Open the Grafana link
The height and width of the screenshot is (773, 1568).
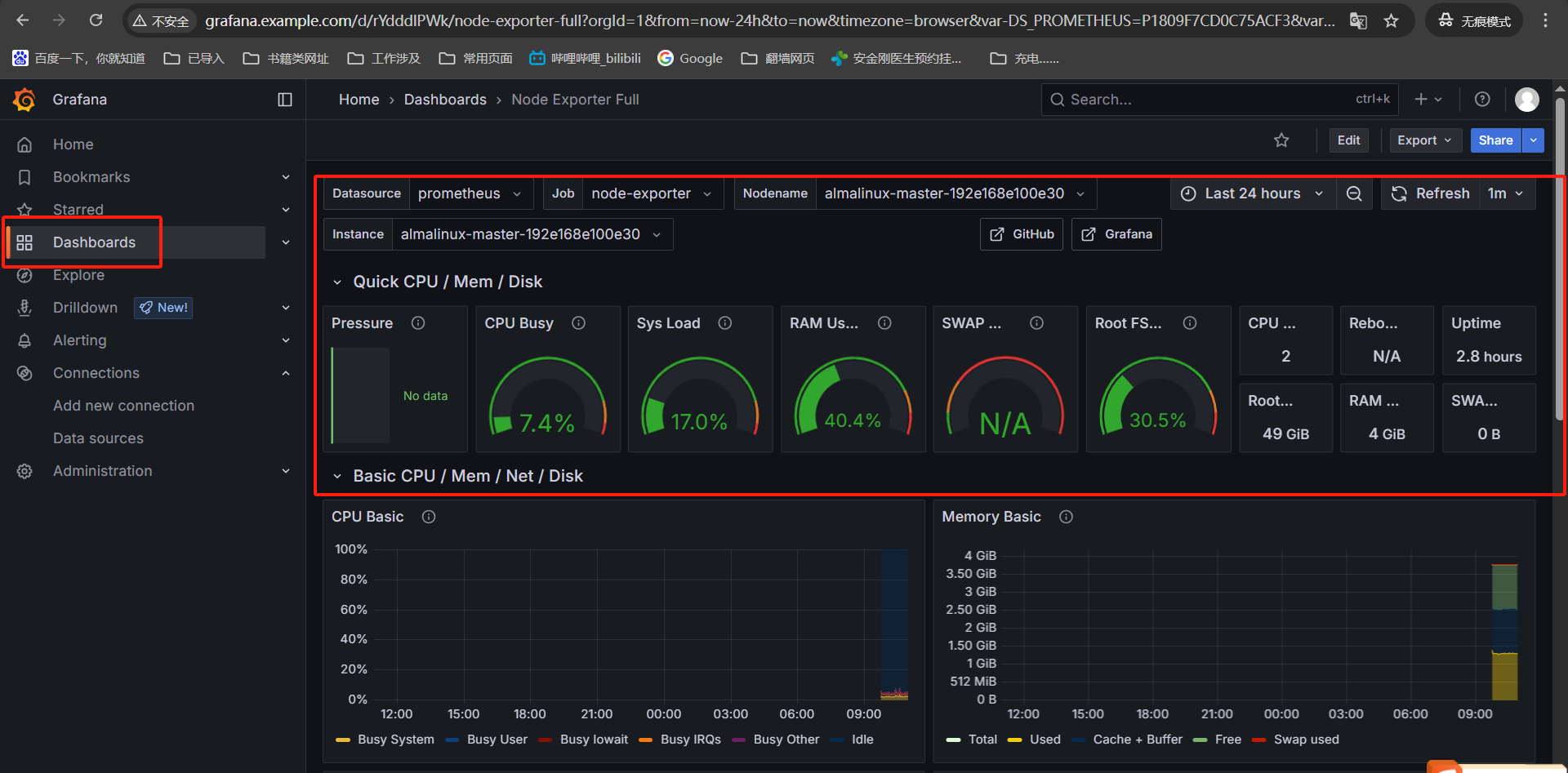pyautogui.click(x=1116, y=234)
